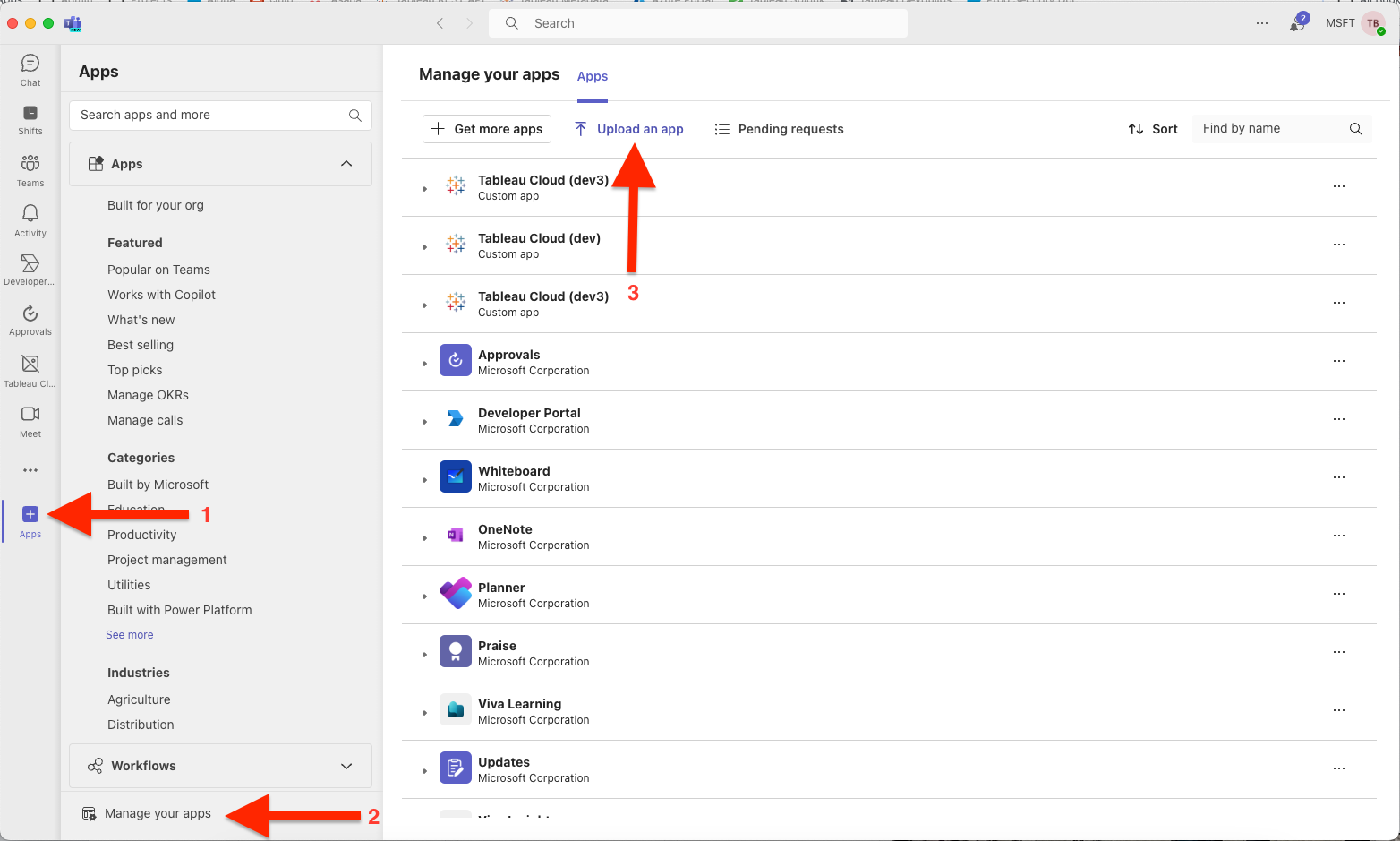The image size is (1400, 841).
Task: Open Built with Power Platform category
Action: tap(180, 610)
